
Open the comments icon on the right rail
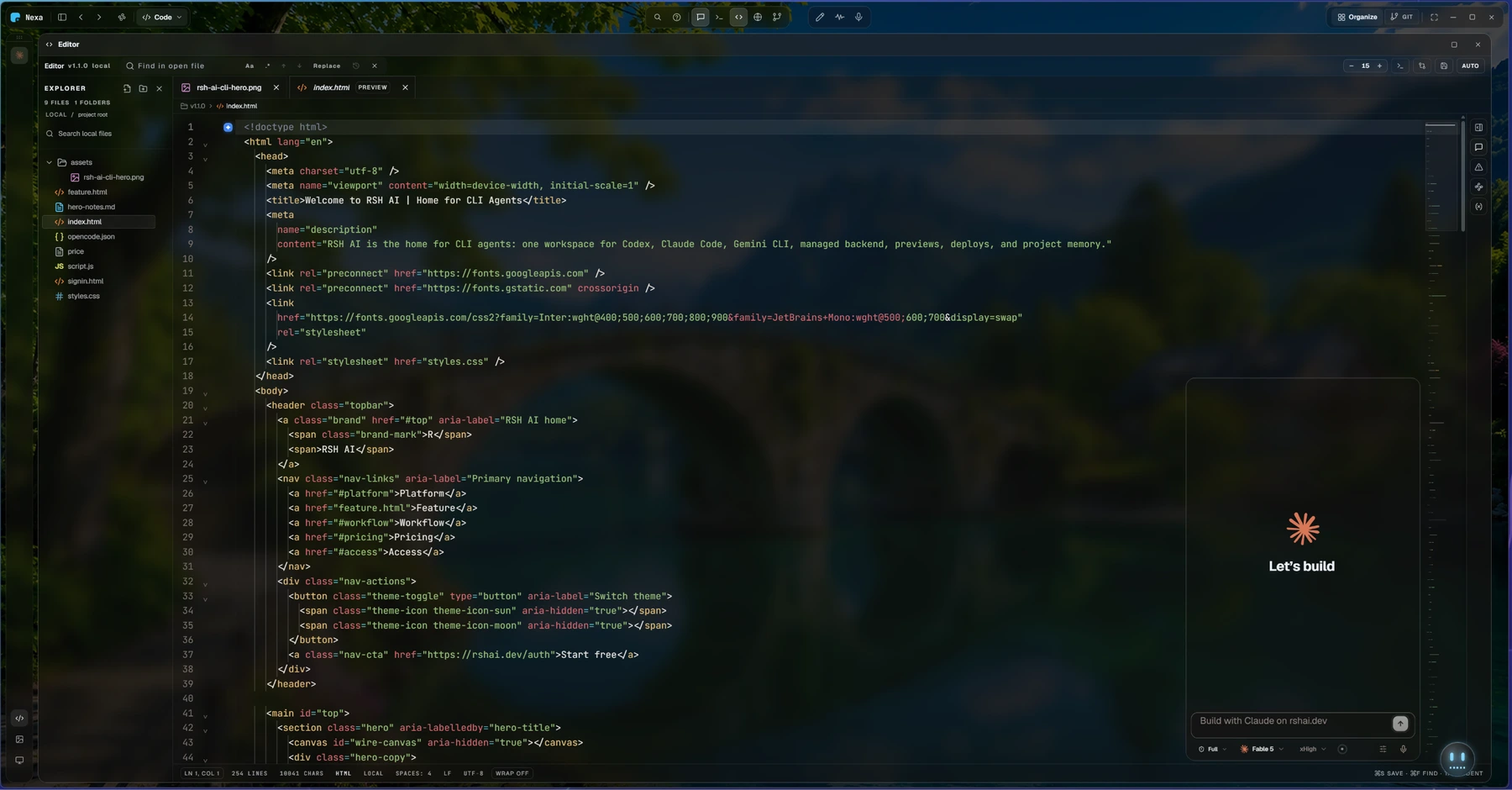pos(1478,147)
